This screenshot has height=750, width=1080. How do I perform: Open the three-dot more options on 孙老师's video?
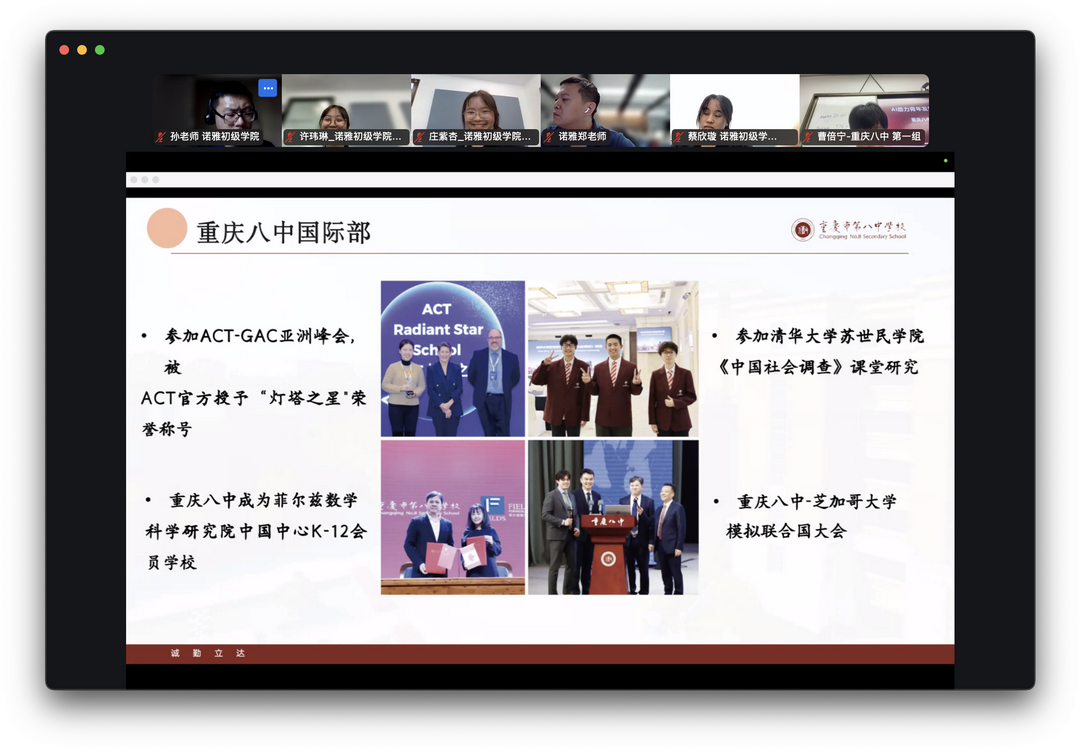[267, 88]
